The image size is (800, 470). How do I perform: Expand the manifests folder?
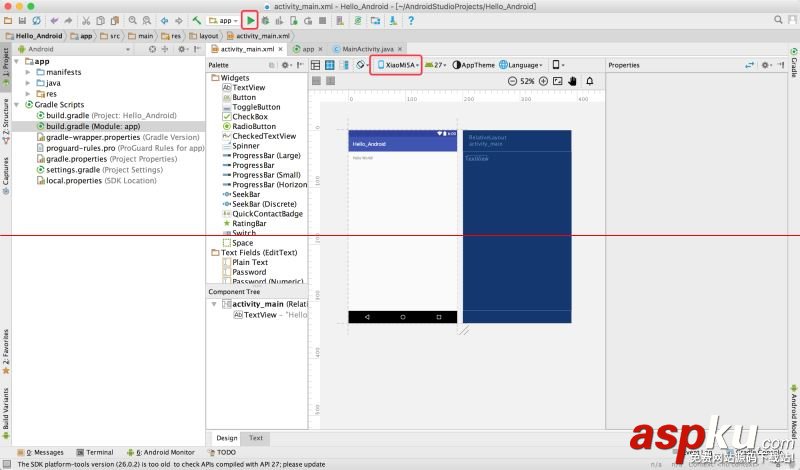28,72
